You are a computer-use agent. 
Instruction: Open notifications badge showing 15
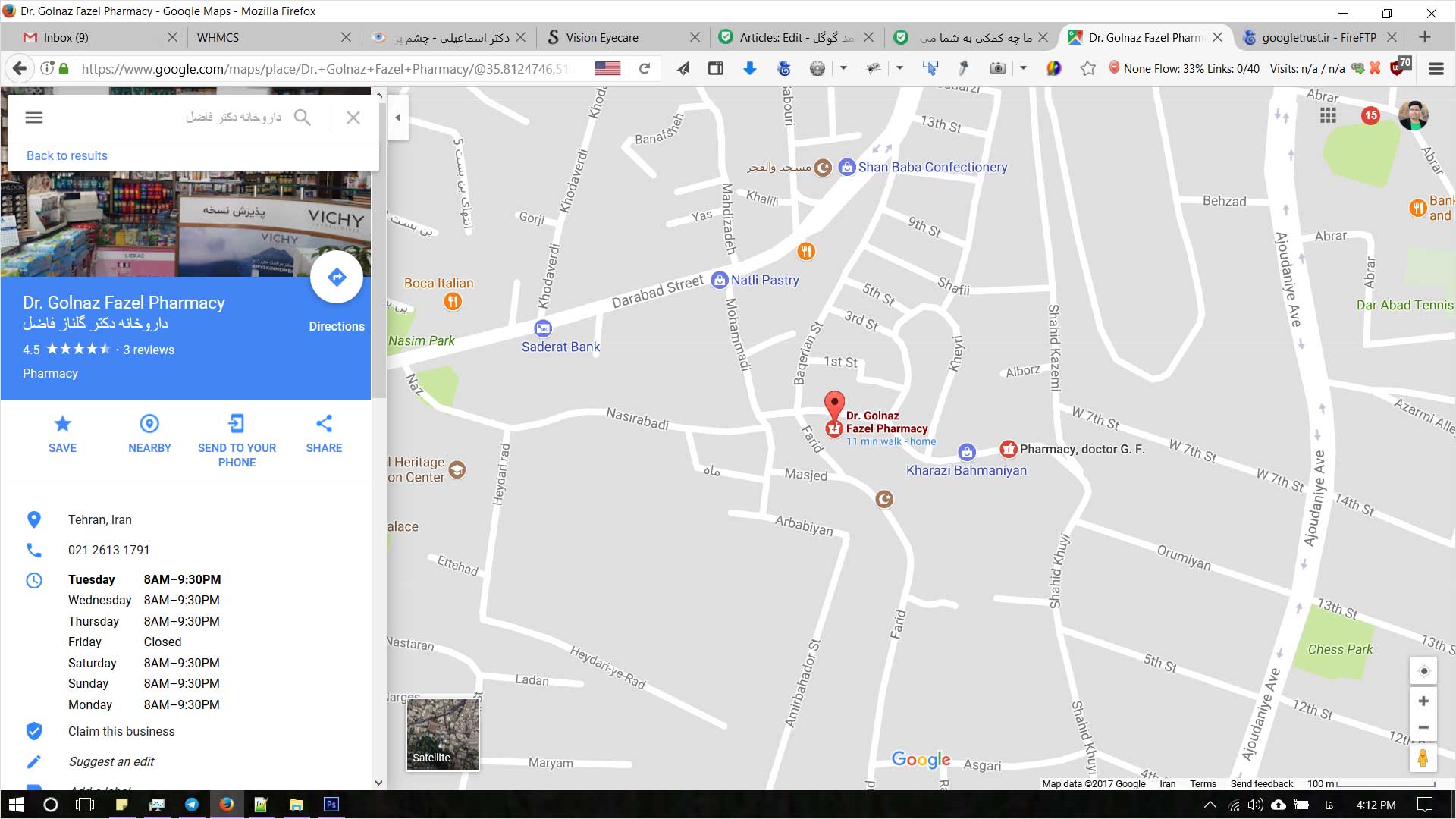1370,115
